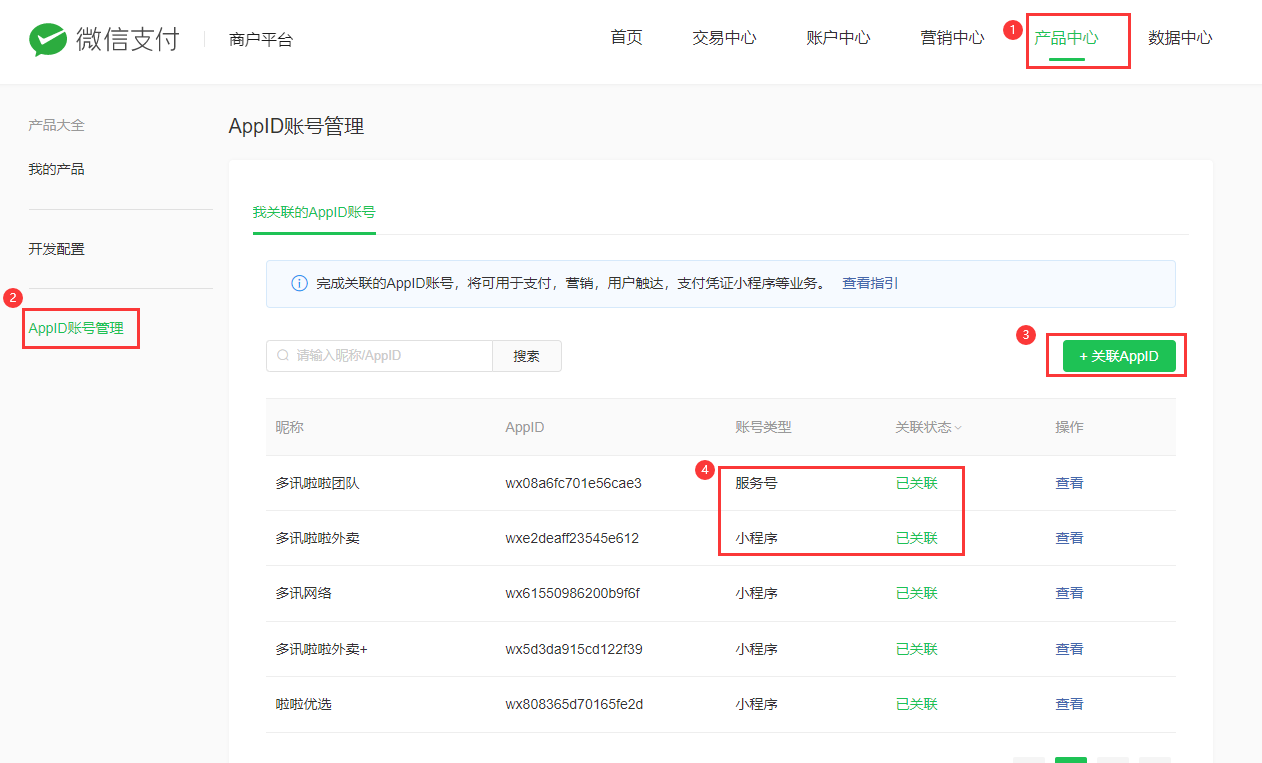Open 首页 in top navigation
The width and height of the screenshot is (1262, 763).
tap(626, 38)
